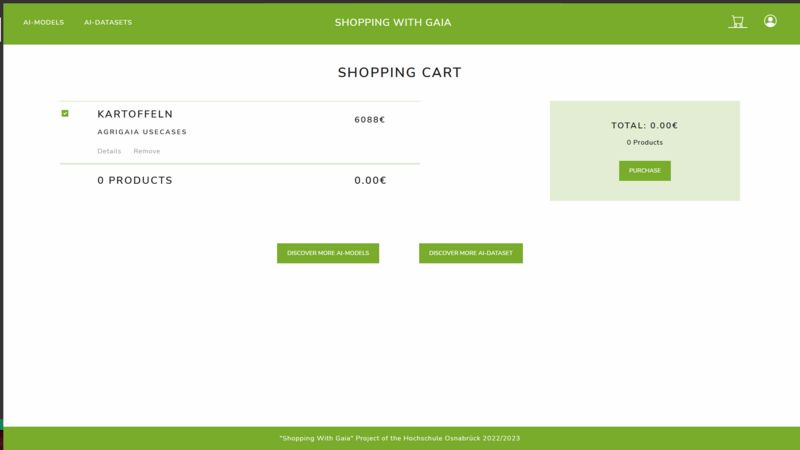The width and height of the screenshot is (800, 450).
Task: View Details of the Kartoffeln item
Action: click(x=109, y=151)
